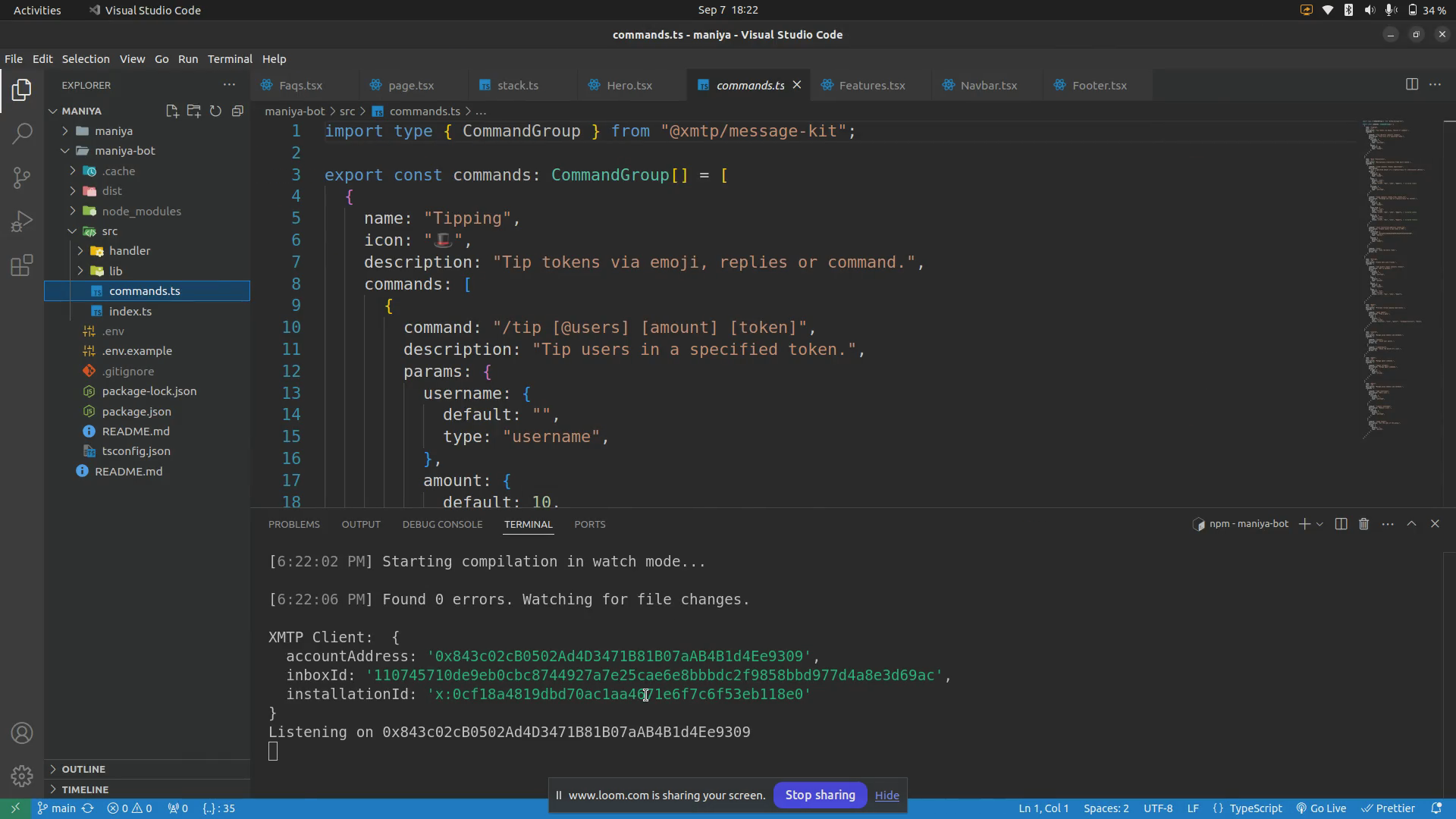This screenshot has height=819, width=1456.
Task: Open the Search view in activity bar
Action: pos(22,134)
